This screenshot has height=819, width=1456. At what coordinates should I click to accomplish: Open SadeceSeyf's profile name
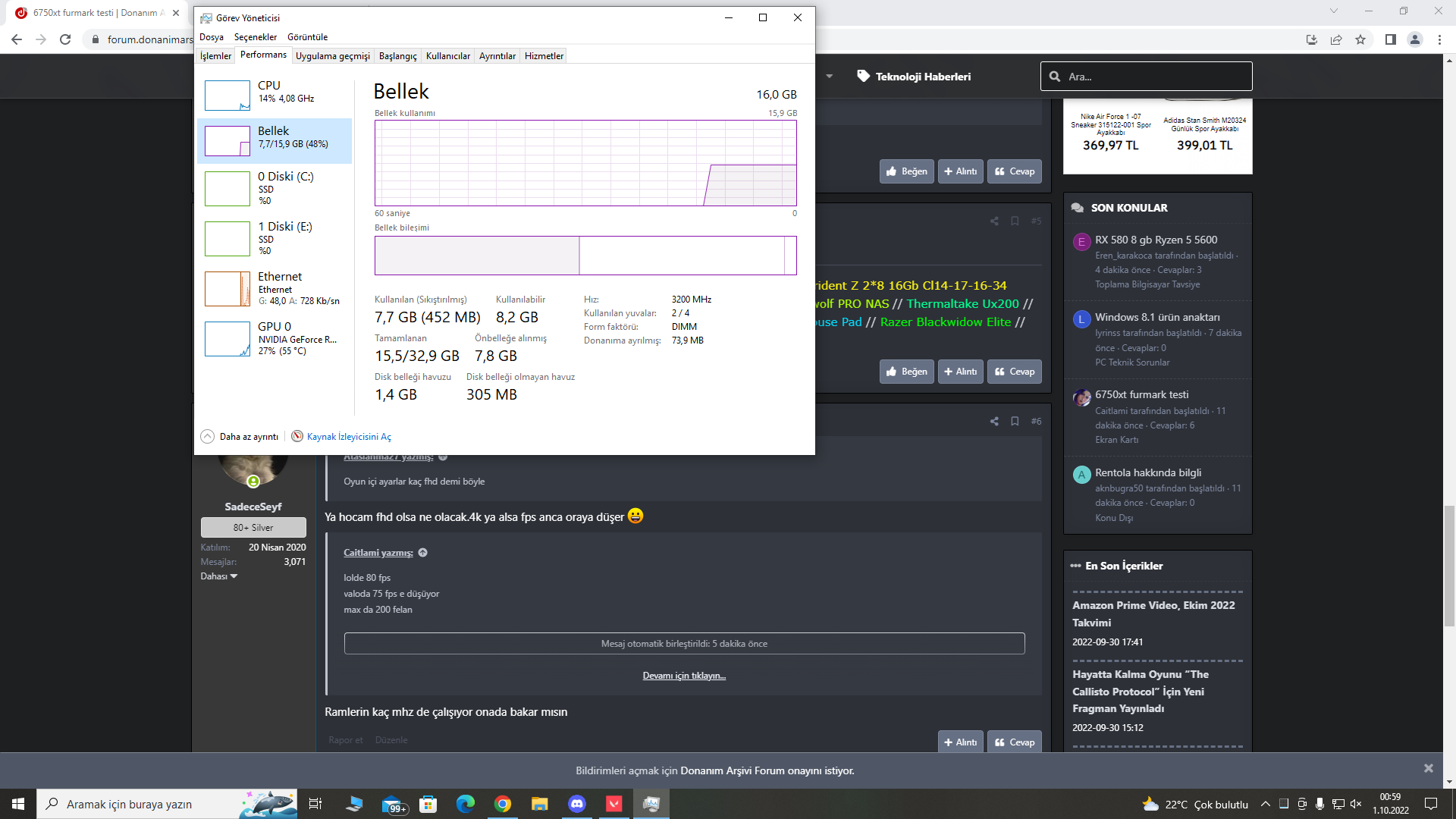pos(253,507)
